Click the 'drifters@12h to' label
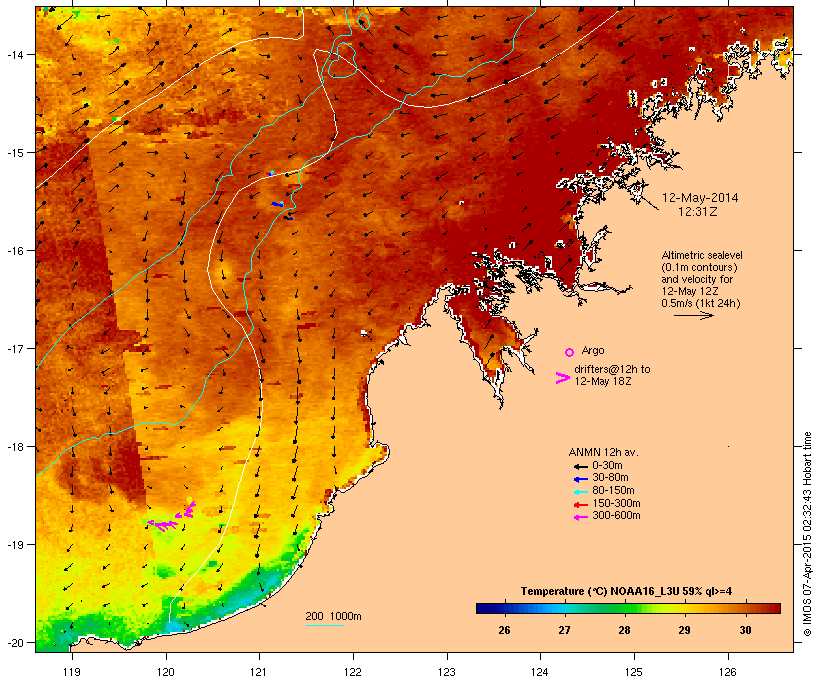 tap(612, 369)
